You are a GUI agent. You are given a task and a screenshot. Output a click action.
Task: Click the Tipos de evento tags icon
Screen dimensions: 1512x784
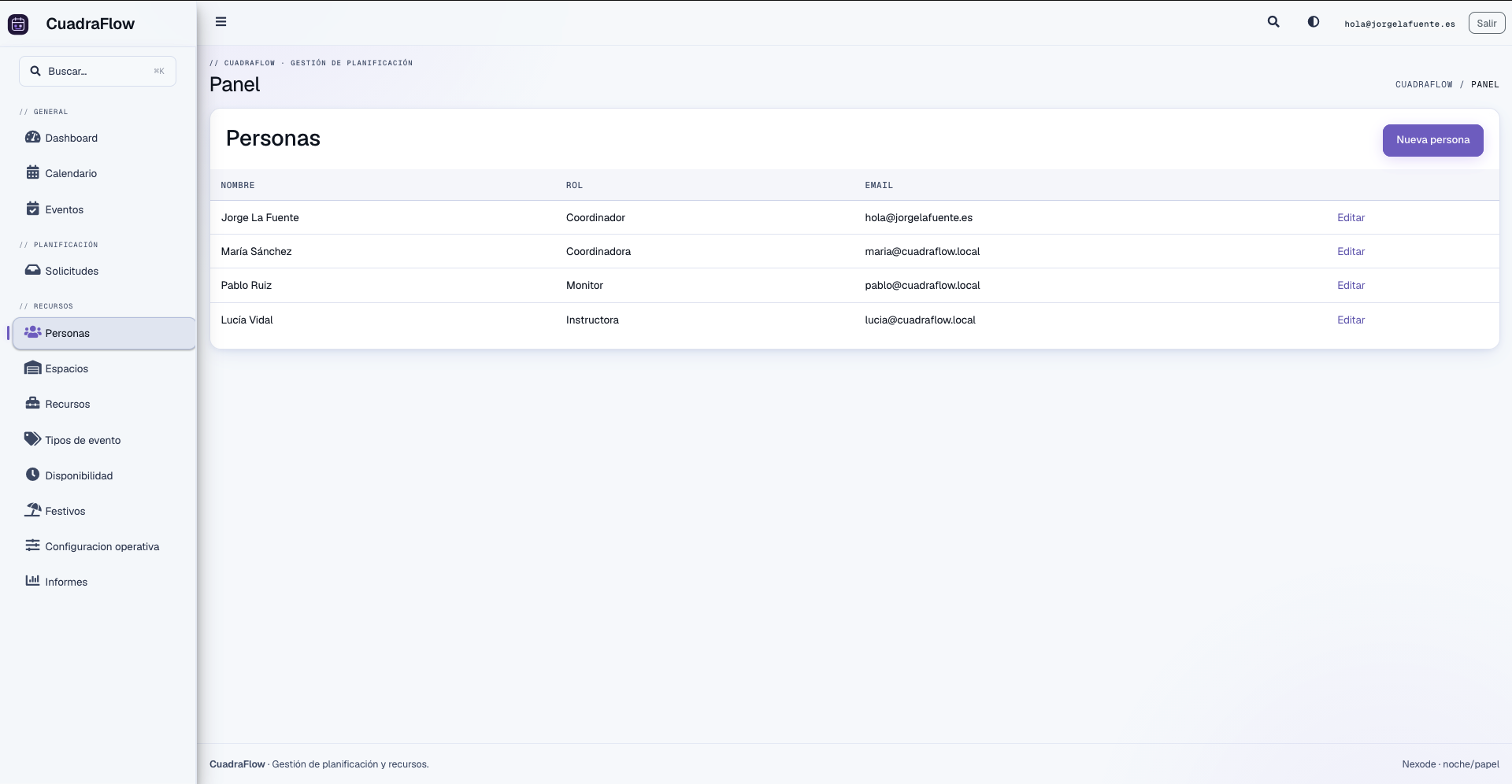tap(32, 439)
